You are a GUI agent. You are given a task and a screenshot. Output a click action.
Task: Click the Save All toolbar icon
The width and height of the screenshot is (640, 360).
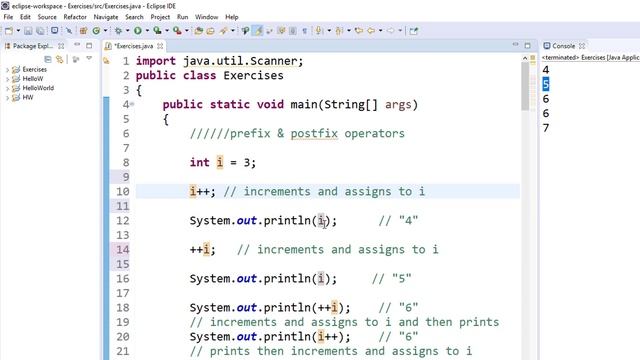click(x=40, y=31)
